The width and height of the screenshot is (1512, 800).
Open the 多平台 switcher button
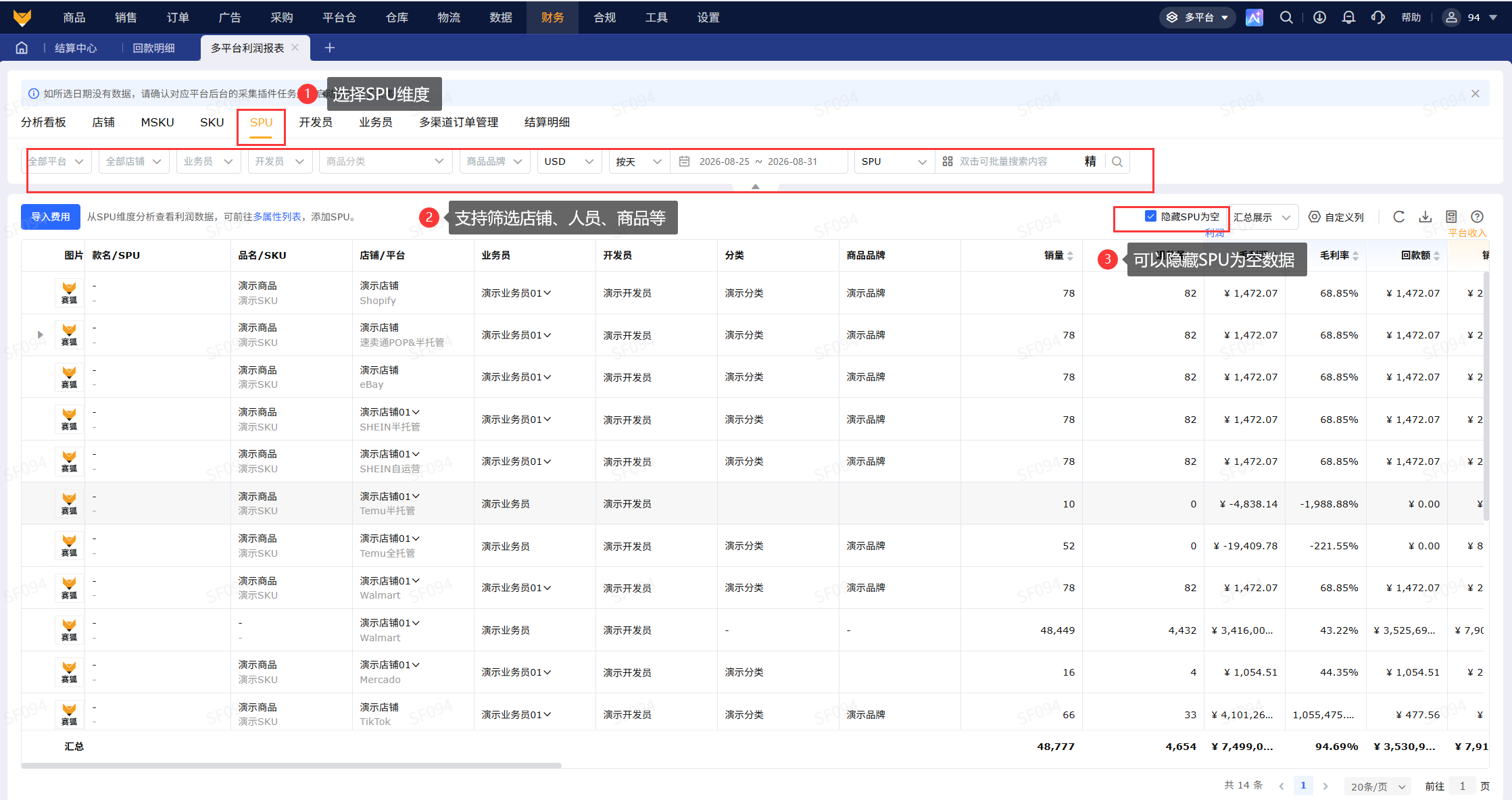[1198, 18]
